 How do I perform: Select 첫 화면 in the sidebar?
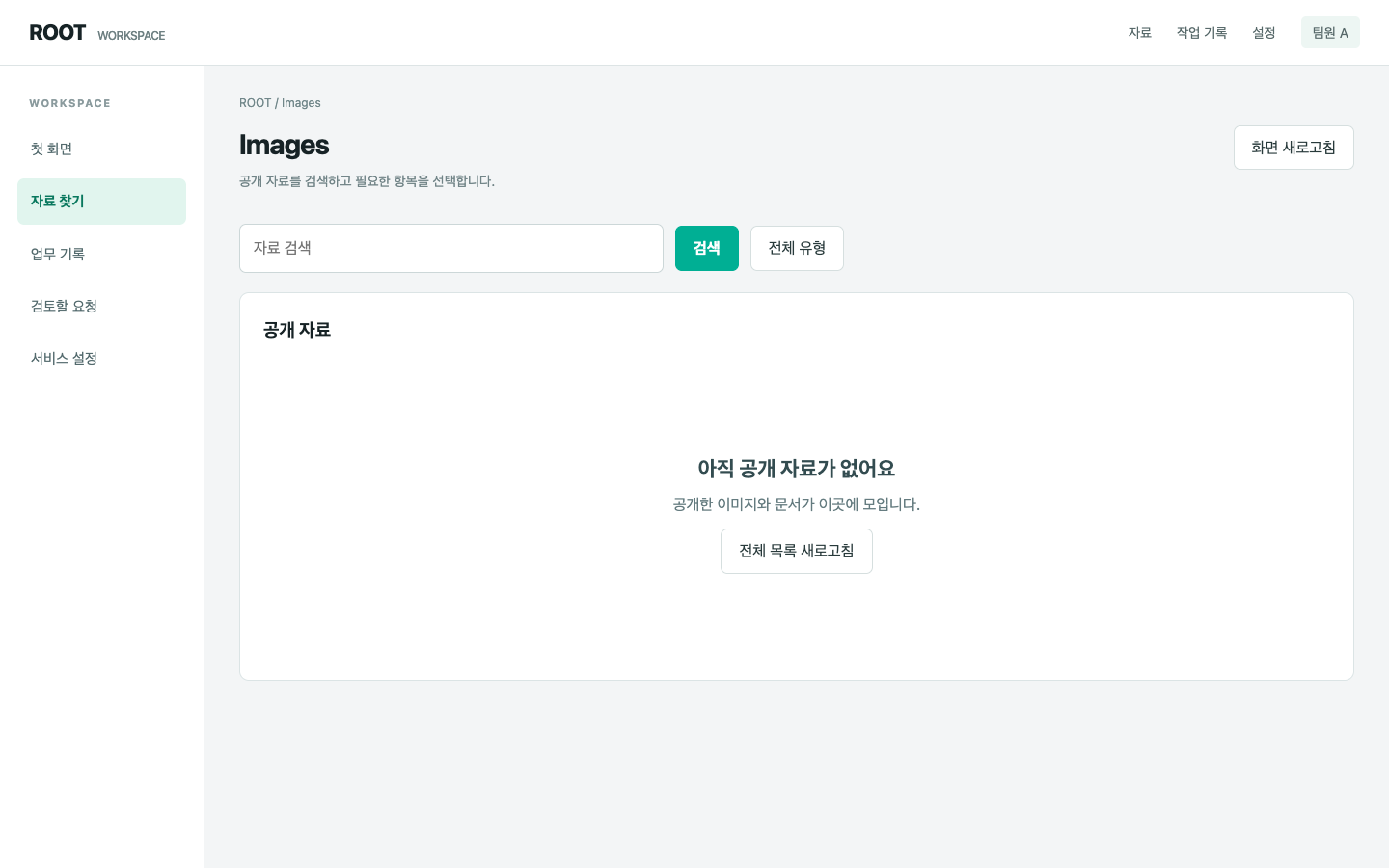point(101,149)
